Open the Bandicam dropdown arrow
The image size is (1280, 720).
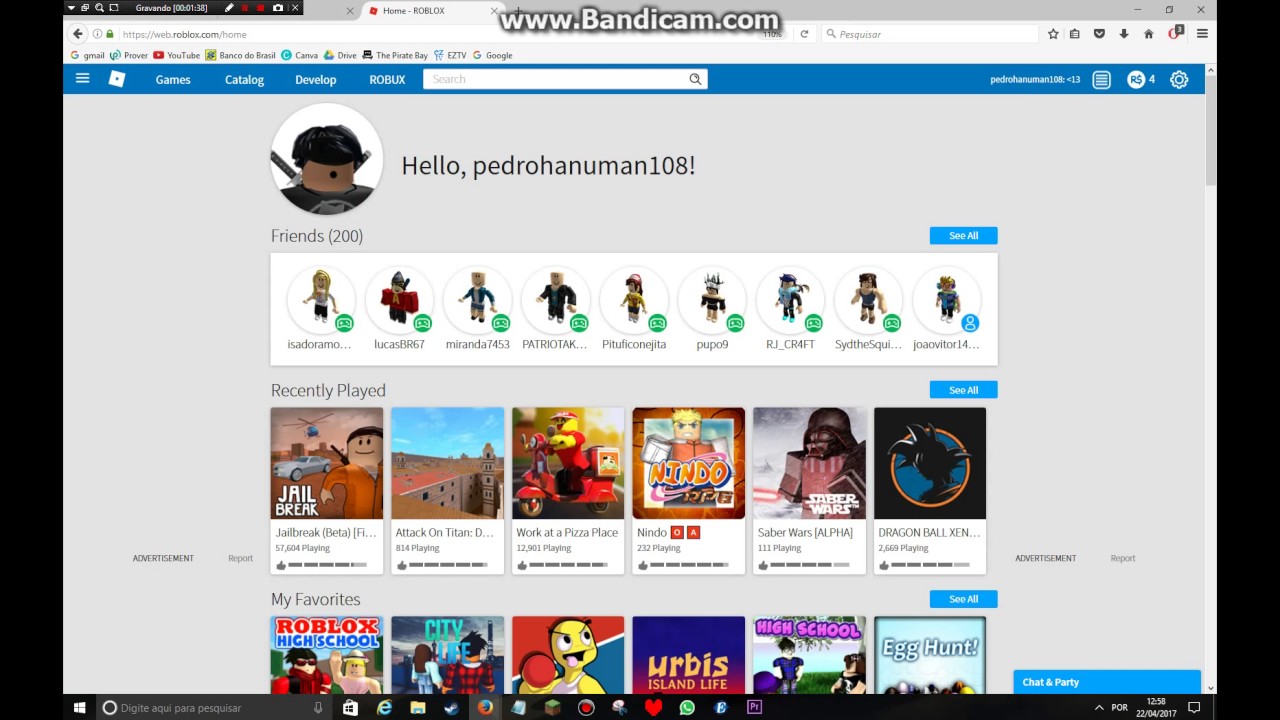[71, 8]
